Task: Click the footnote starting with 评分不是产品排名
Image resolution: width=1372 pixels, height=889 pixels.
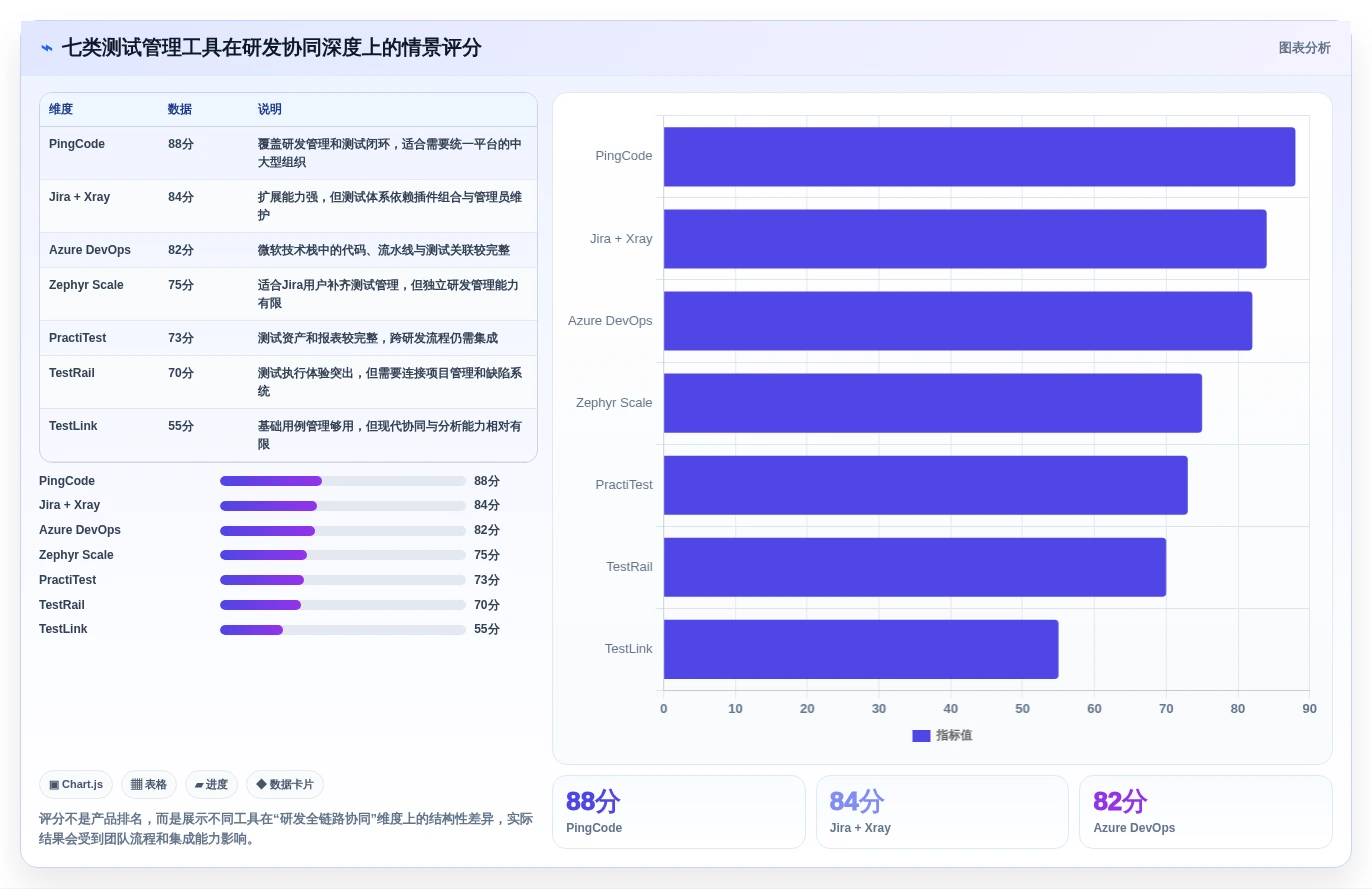Action: tap(286, 828)
